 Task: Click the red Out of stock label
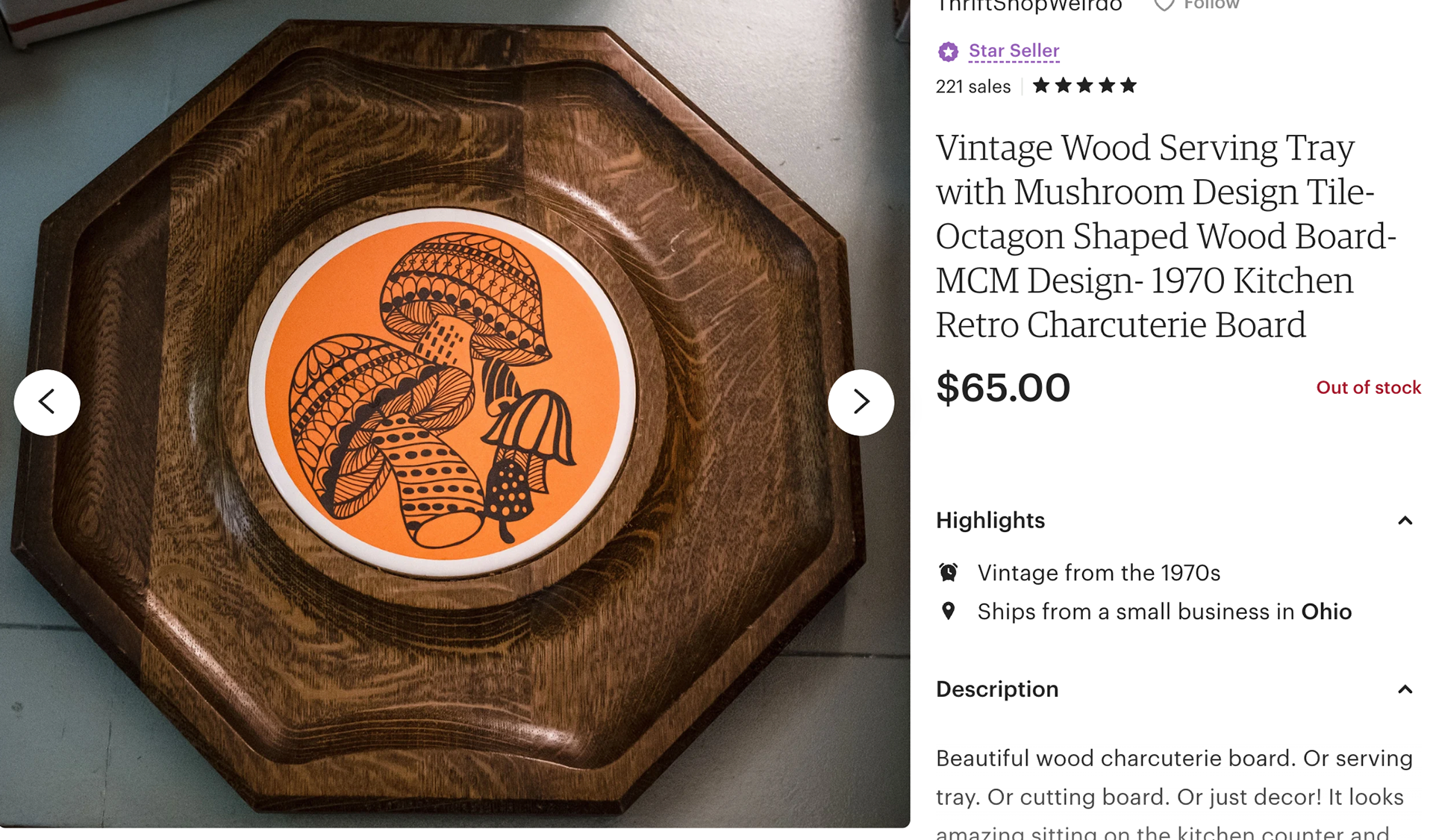pyautogui.click(x=1368, y=387)
